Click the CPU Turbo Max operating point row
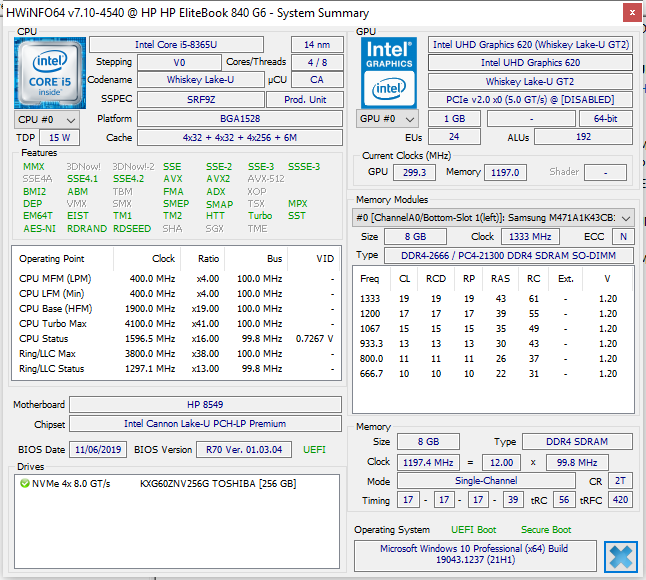 pyautogui.click(x=174, y=324)
